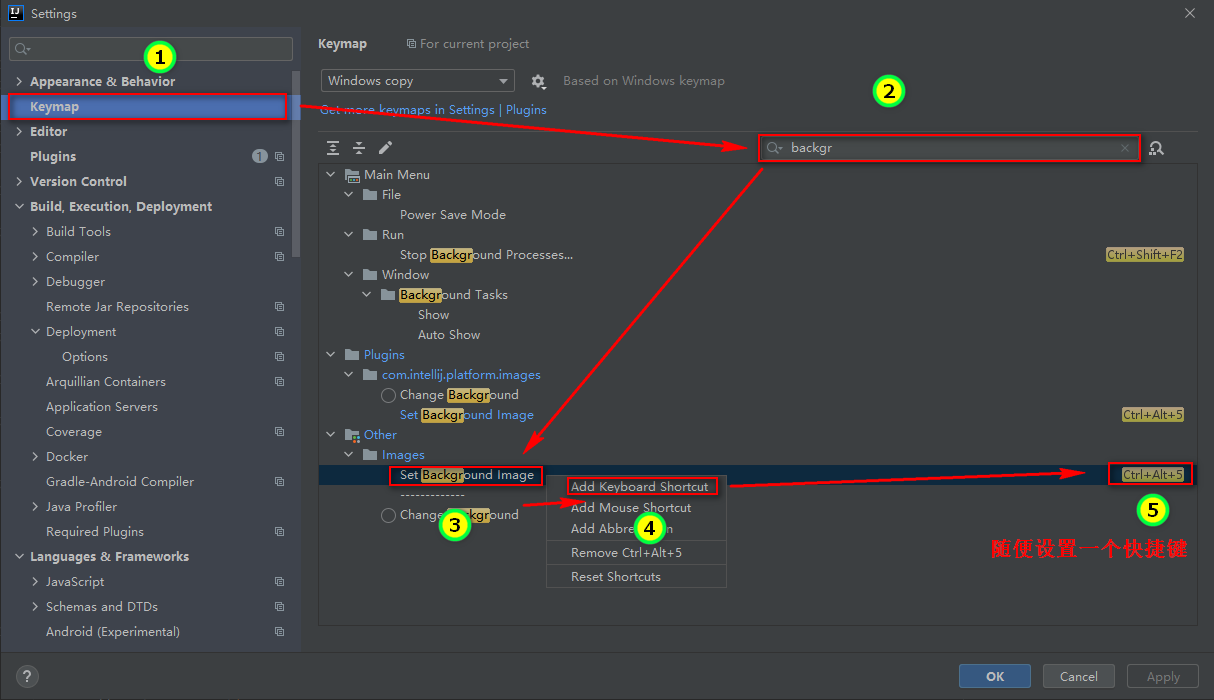
Task: Click the project-level icon beside Compiler
Action: (279, 257)
